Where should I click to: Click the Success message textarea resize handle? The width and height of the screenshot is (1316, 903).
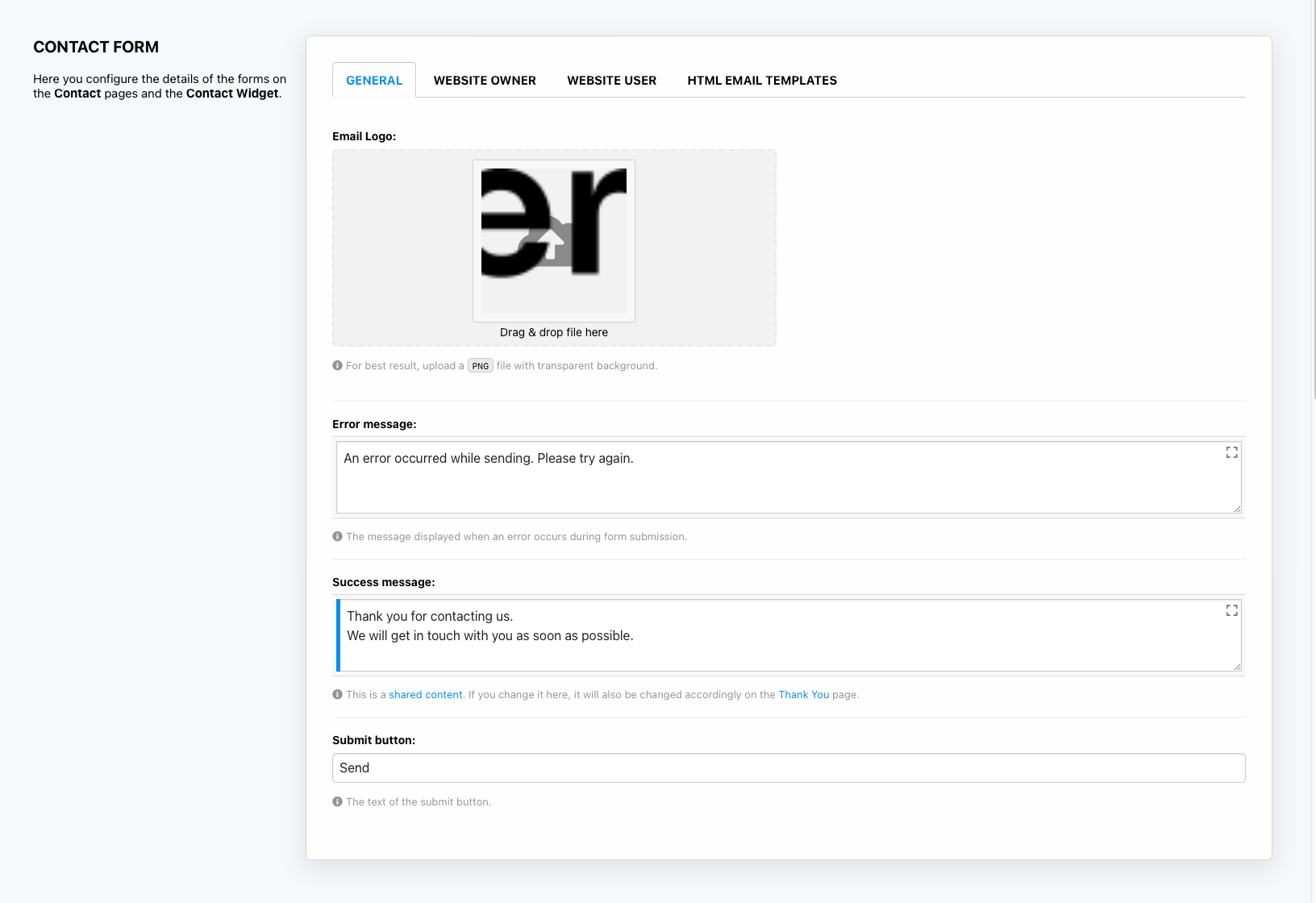pos(1237,667)
